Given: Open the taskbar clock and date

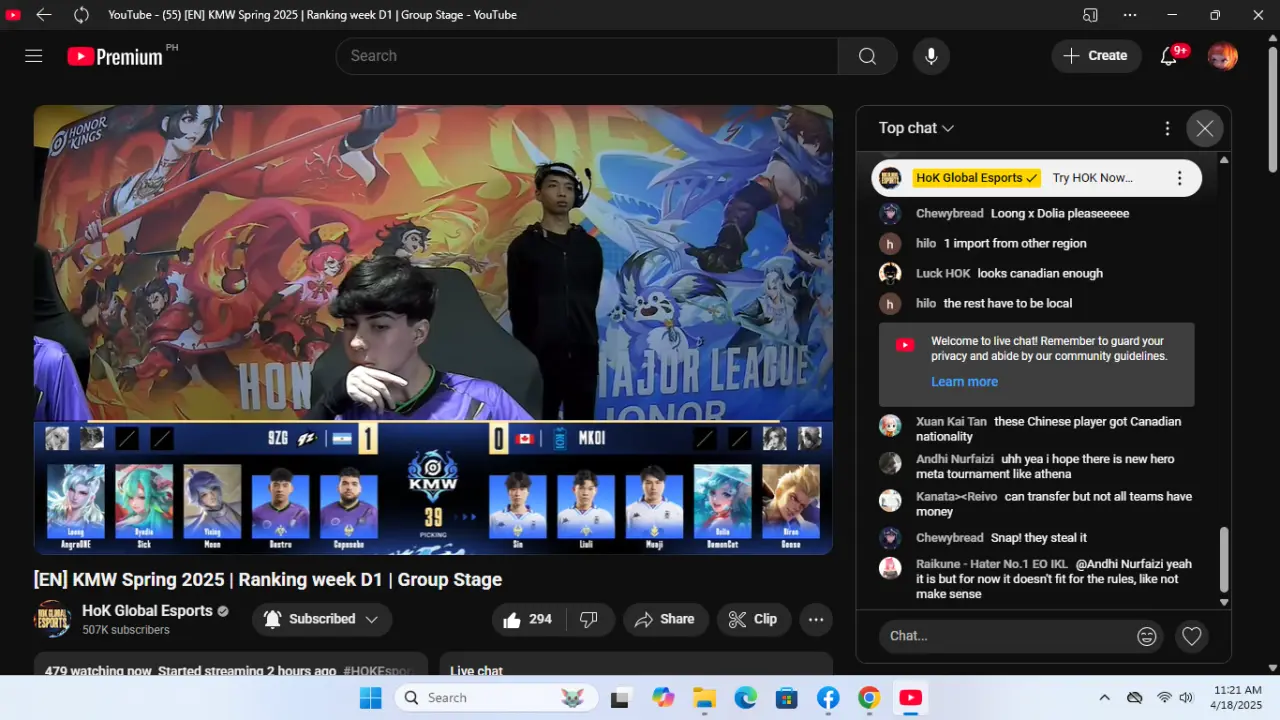Looking at the screenshot, I should [1236, 698].
